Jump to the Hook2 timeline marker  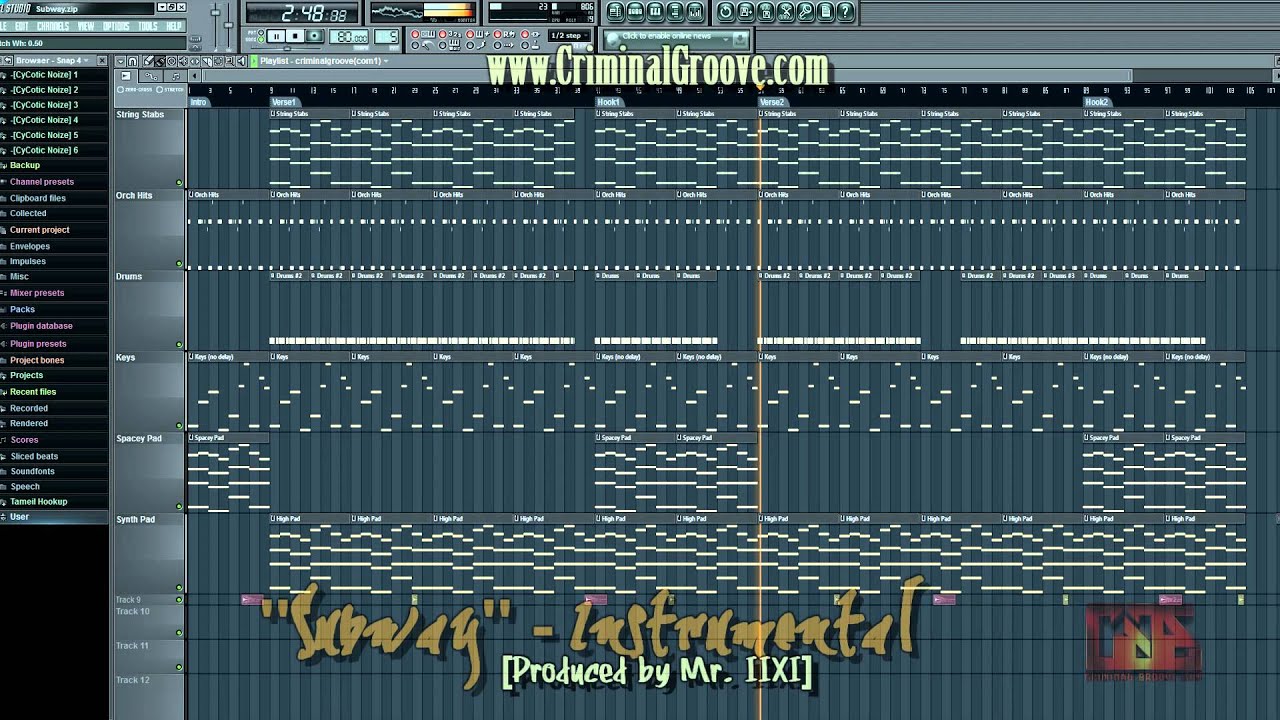(1097, 102)
